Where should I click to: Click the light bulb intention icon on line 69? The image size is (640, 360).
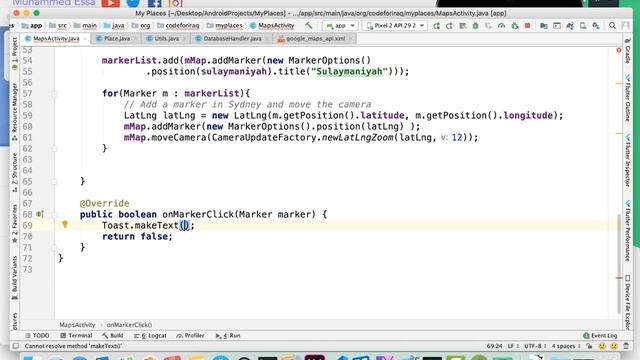[64, 224]
